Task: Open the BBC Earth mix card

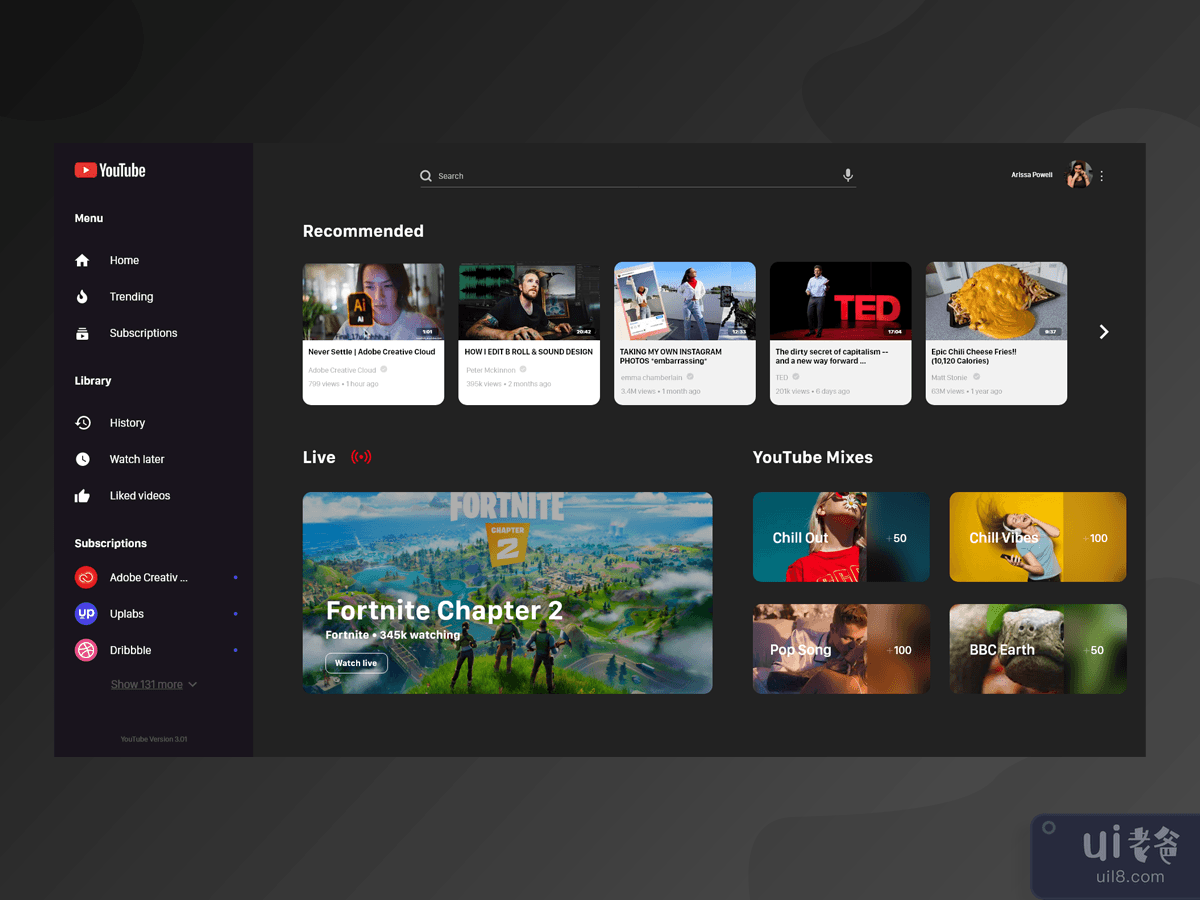Action: [1037, 649]
